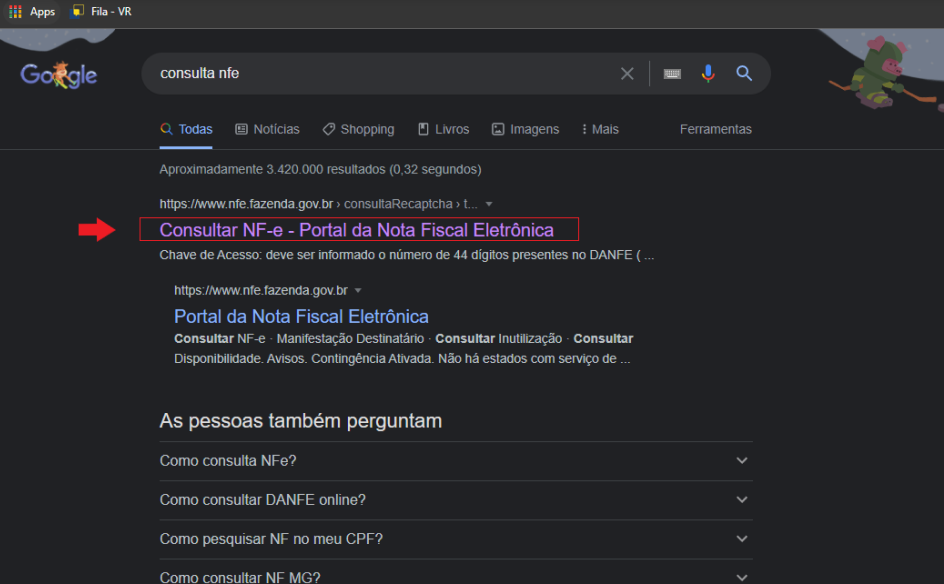The width and height of the screenshot is (944, 584).
Task: Clear the search box with the X icon
Action: (x=627, y=73)
